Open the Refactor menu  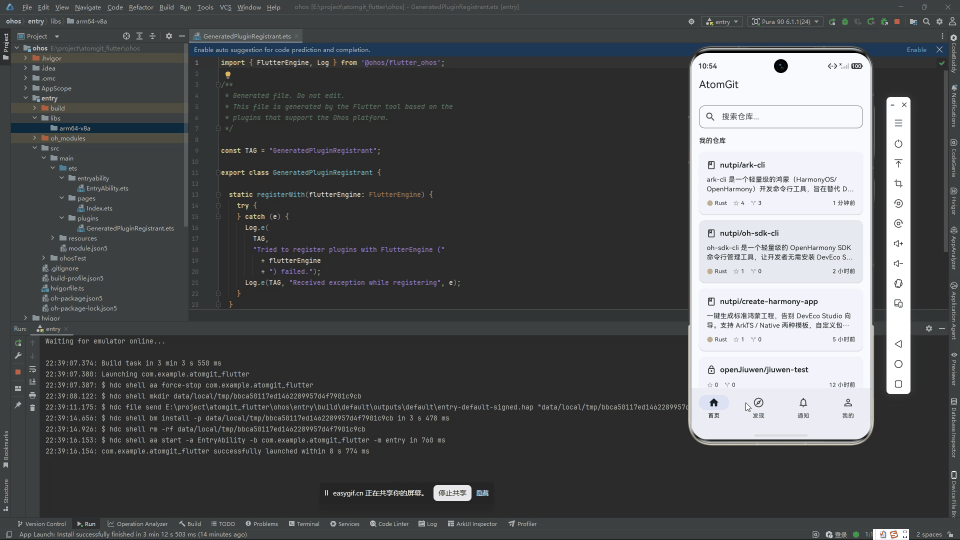coord(141,7)
